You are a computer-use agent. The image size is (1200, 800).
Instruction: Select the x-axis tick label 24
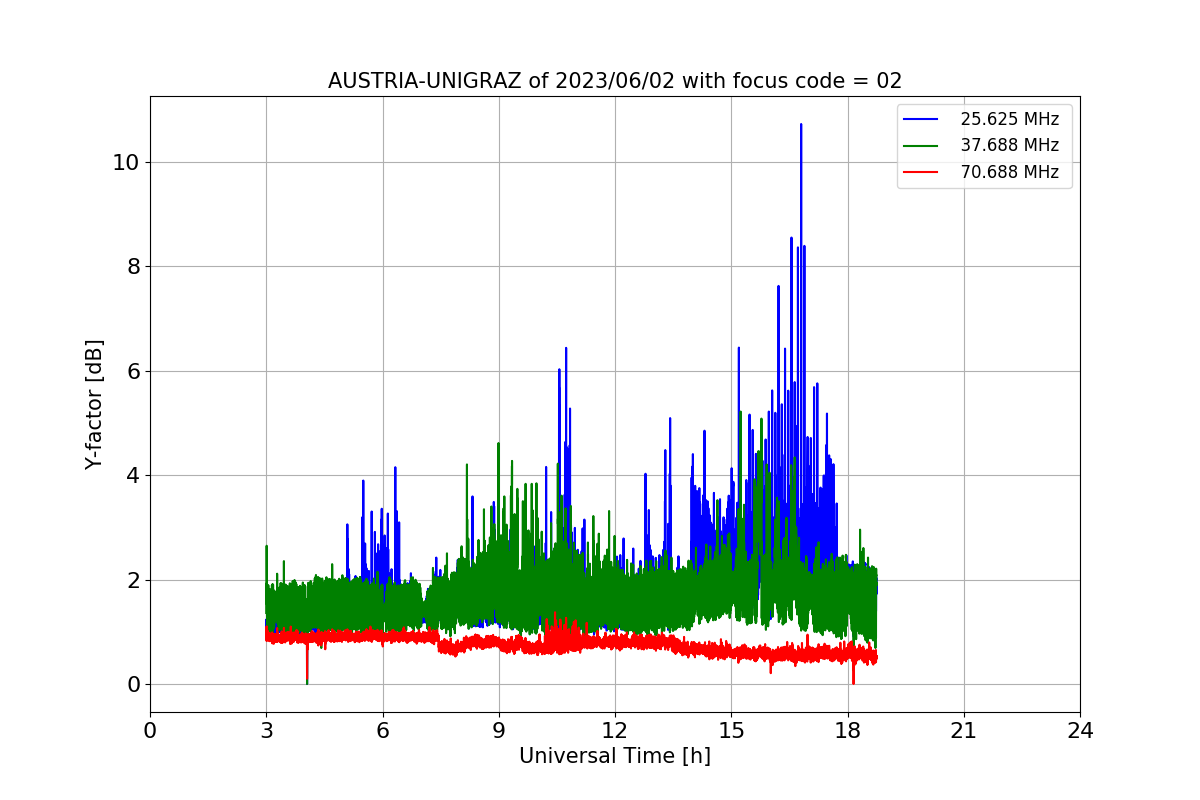click(x=1080, y=731)
